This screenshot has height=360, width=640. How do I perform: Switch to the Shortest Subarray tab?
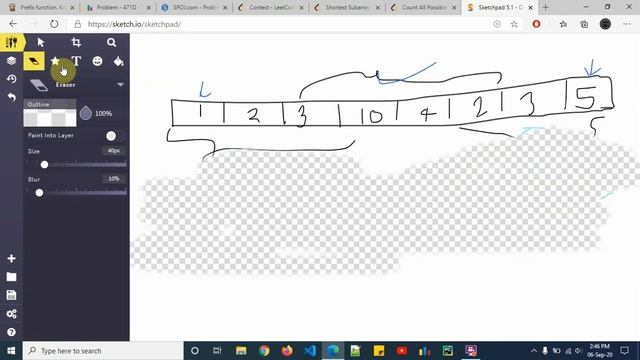(348, 7)
